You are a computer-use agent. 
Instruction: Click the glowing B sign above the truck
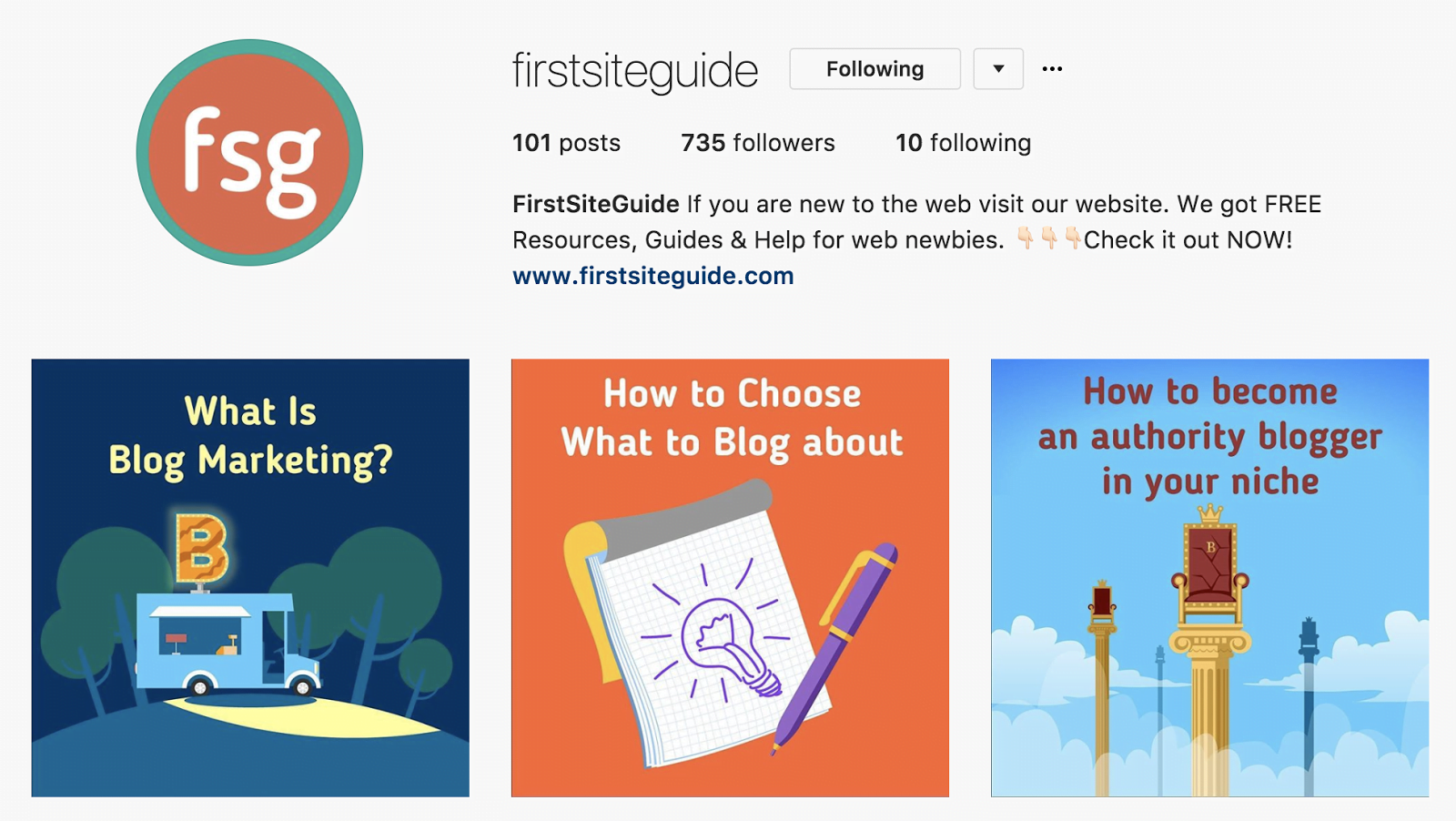[201, 548]
